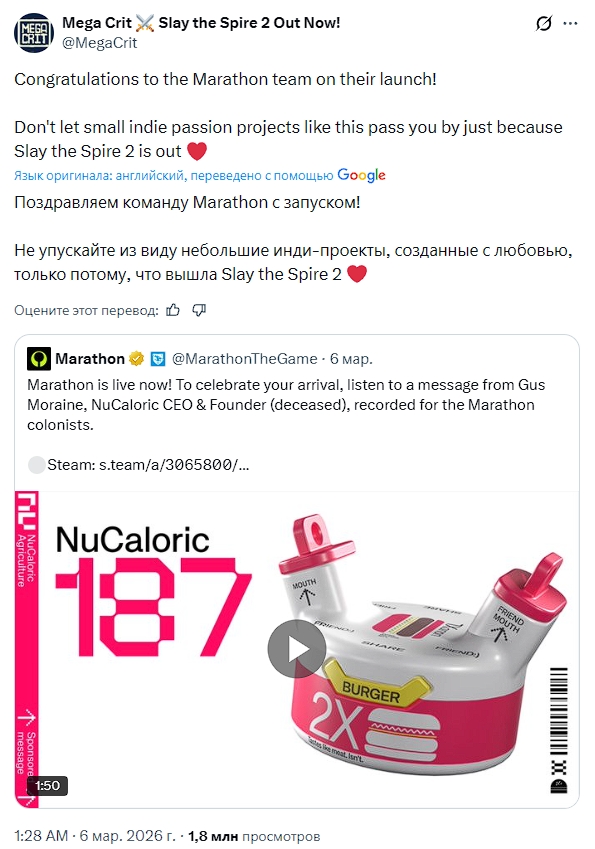
Task: Open the @MegaCrit handle link
Action: tap(100, 43)
